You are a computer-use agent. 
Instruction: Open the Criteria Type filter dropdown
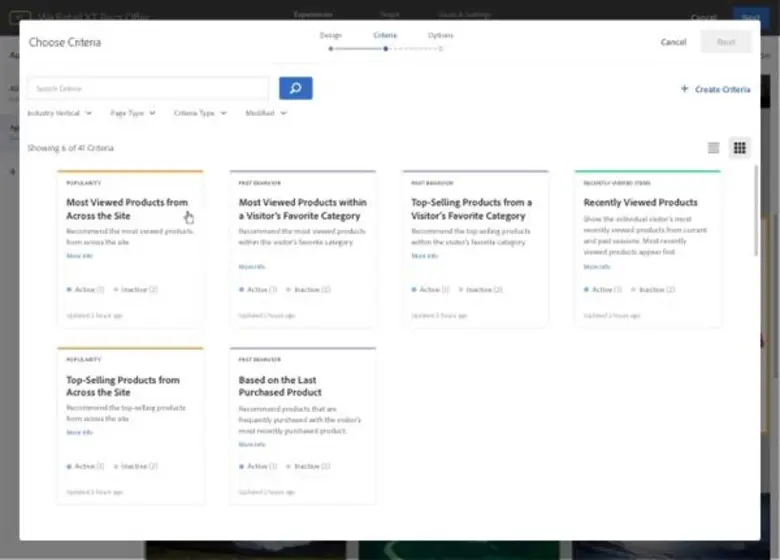pyautogui.click(x=200, y=113)
